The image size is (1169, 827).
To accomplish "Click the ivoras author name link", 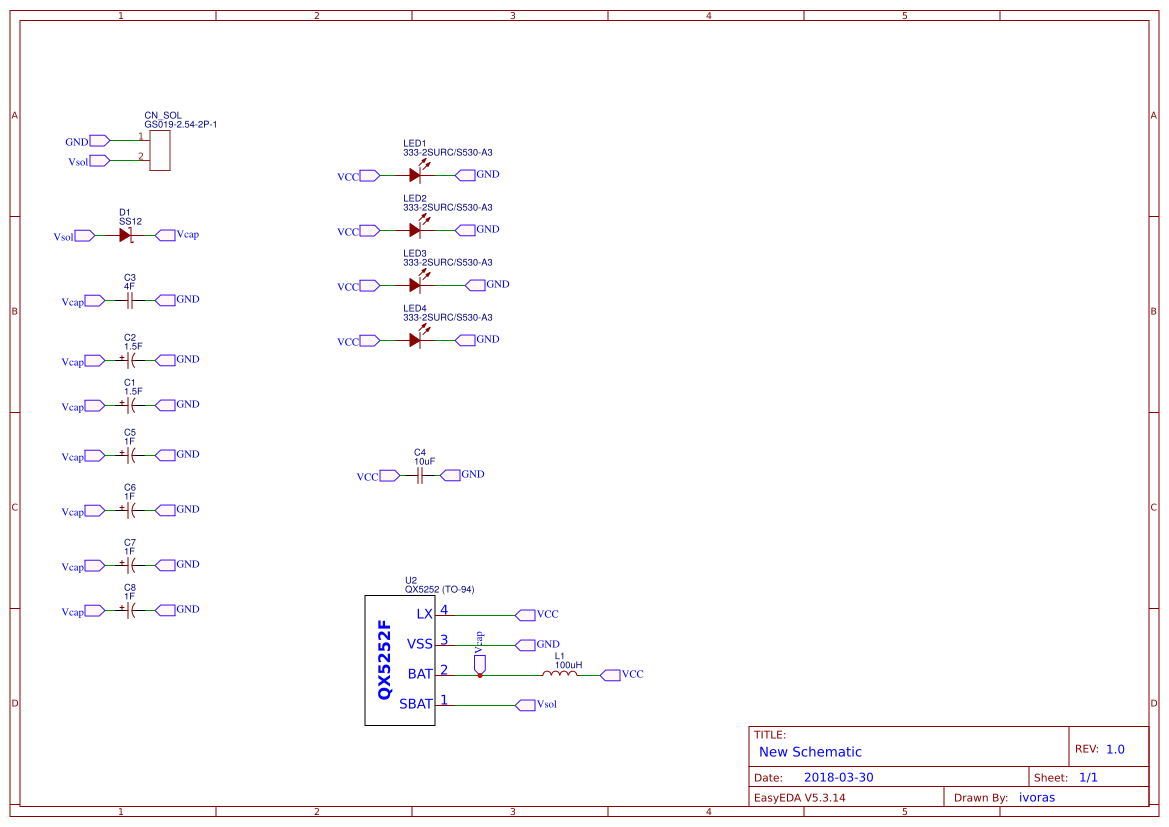I will pos(1037,797).
